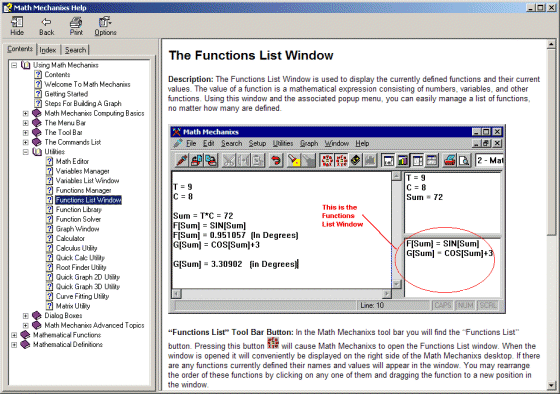Switch to the Index tab
Image resolution: width=560 pixels, height=394 pixels.
pyautogui.click(x=48, y=50)
